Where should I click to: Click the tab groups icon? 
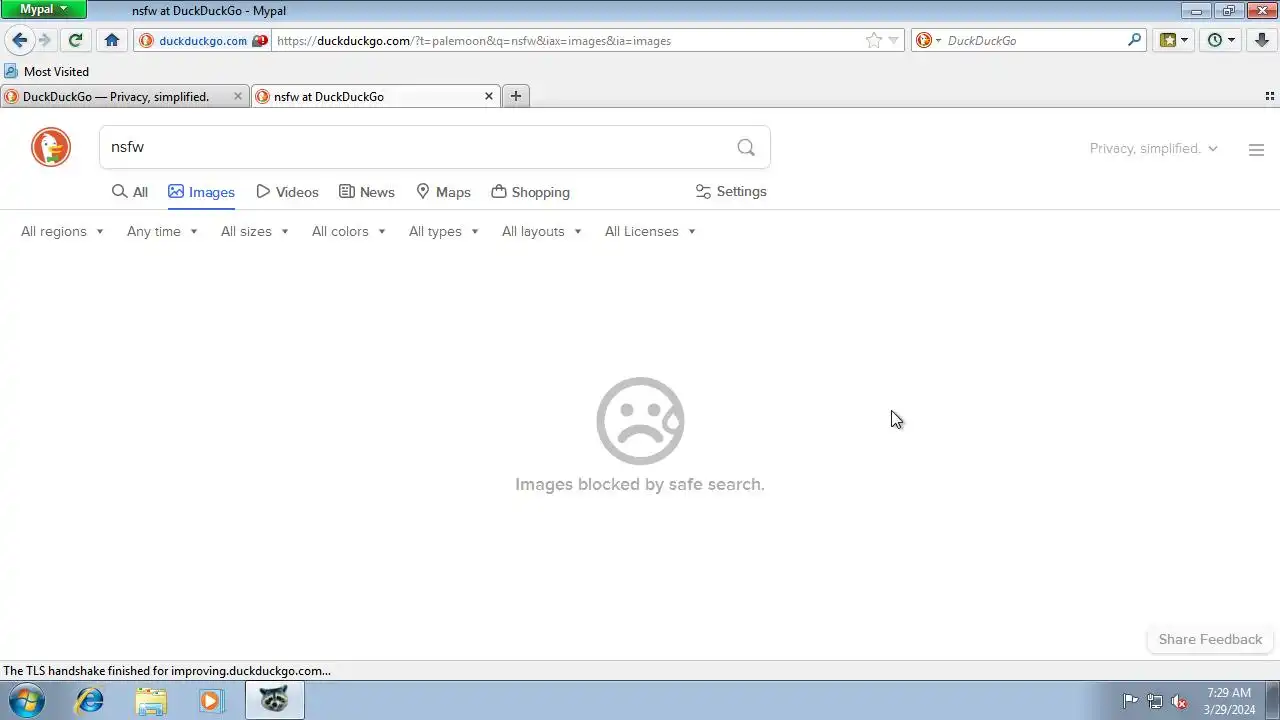click(1270, 96)
